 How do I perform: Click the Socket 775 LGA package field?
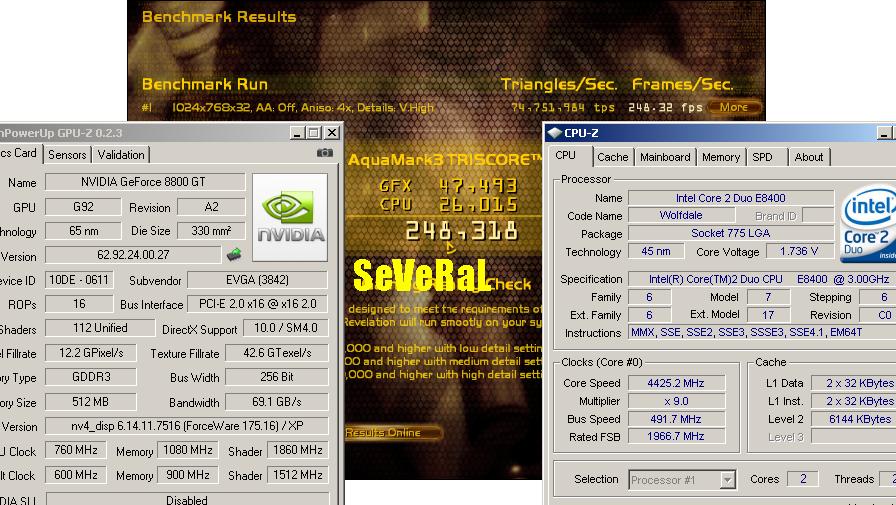(731, 233)
